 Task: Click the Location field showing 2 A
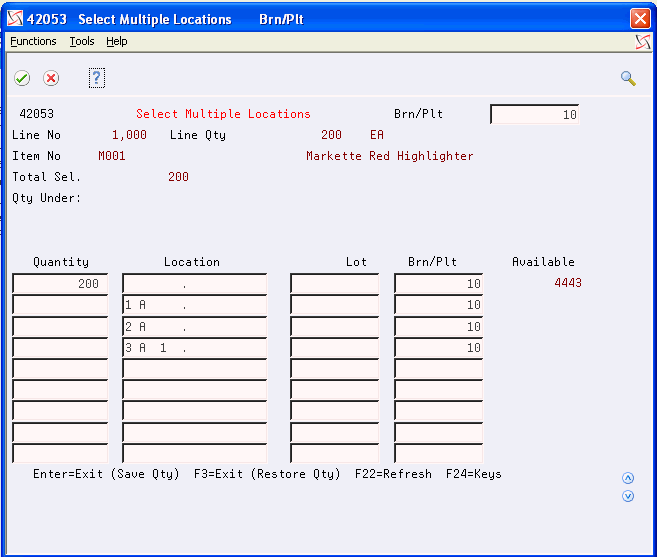click(194, 326)
